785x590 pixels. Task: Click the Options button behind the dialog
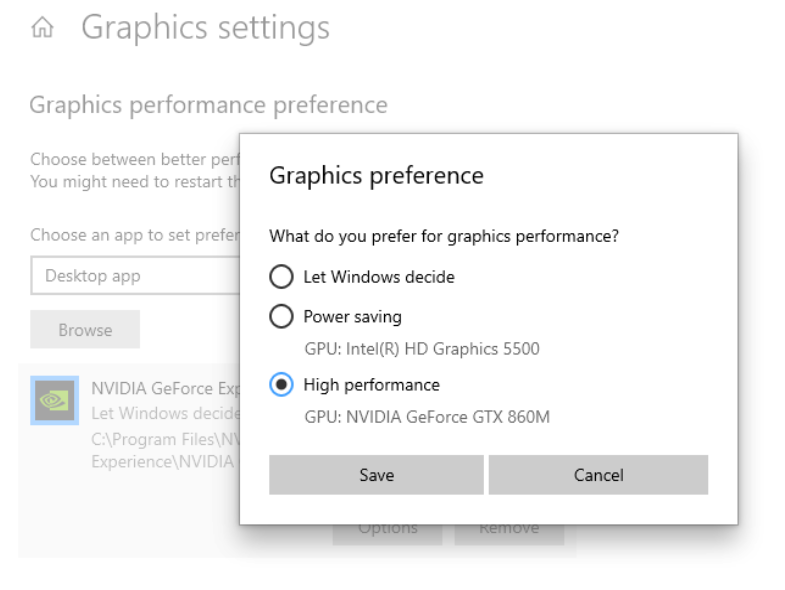(387, 528)
